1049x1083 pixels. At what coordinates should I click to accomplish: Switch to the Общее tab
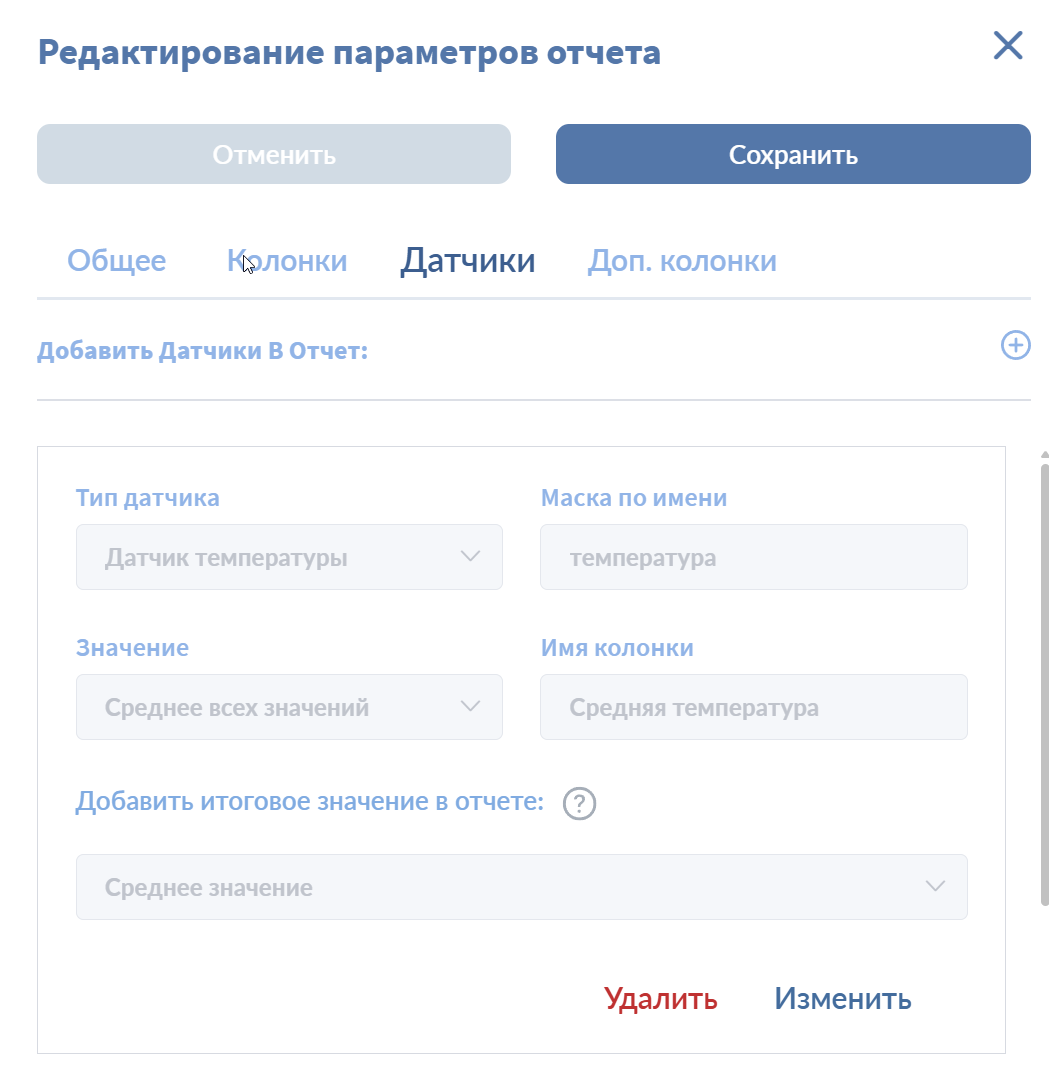[117, 261]
